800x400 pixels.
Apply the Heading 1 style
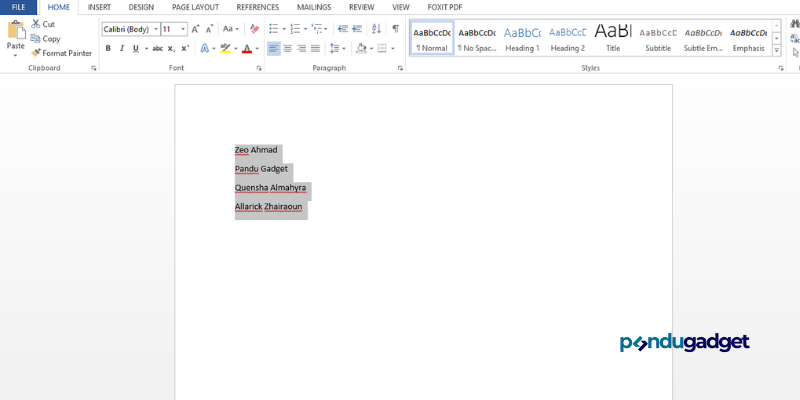pos(522,38)
